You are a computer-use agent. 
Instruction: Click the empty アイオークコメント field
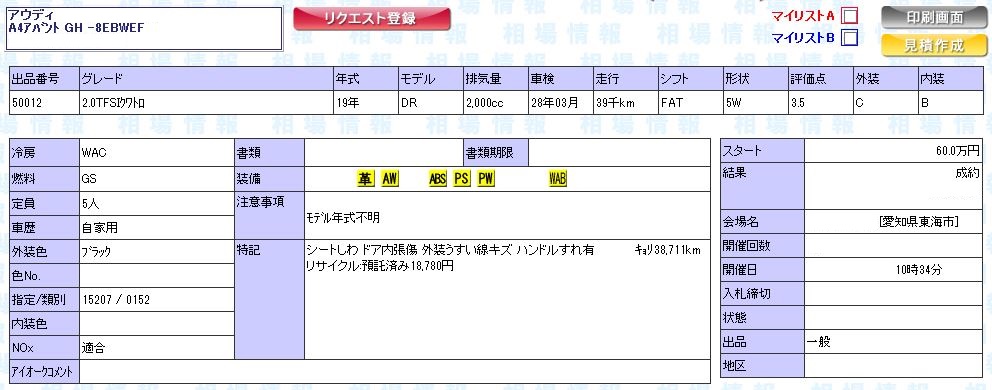pos(395,372)
